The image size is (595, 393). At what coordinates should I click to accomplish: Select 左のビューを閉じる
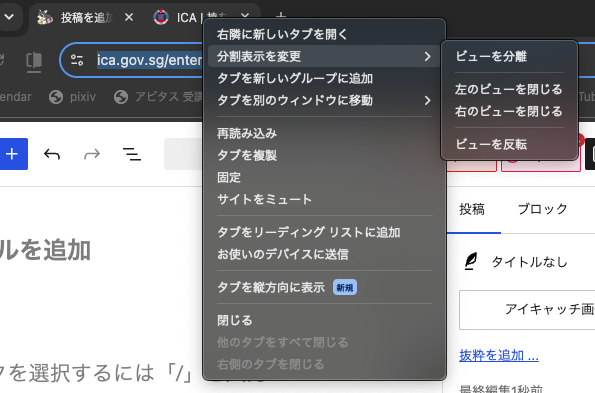(509, 90)
